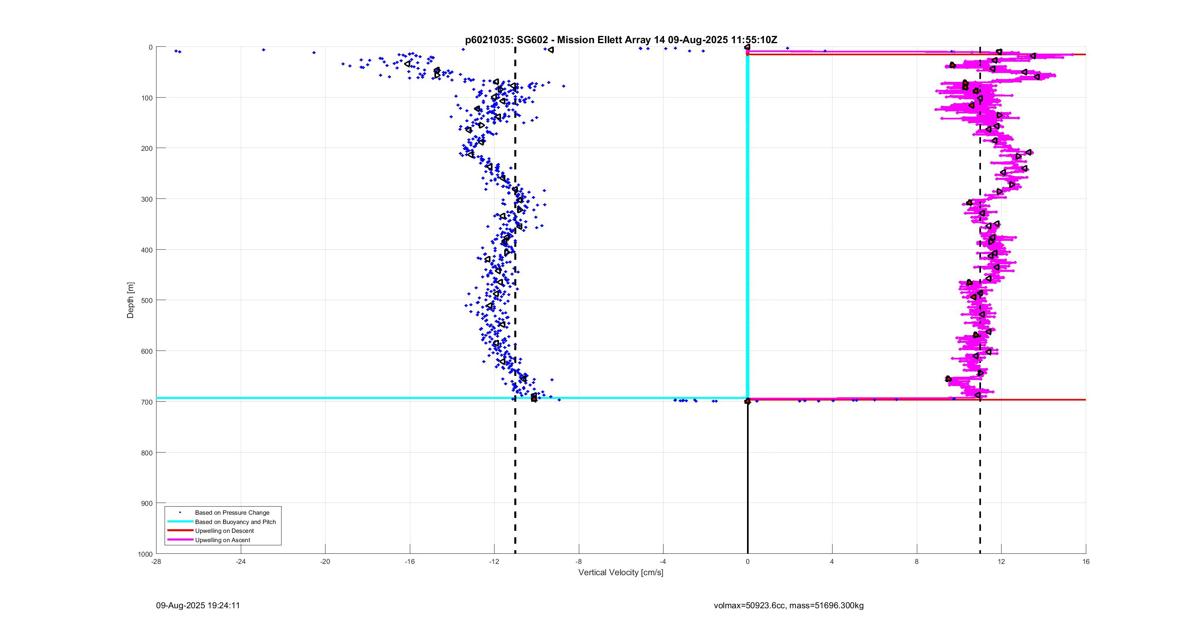
Task: Click the x-axis tick label '-12'
Action: (x=494, y=562)
